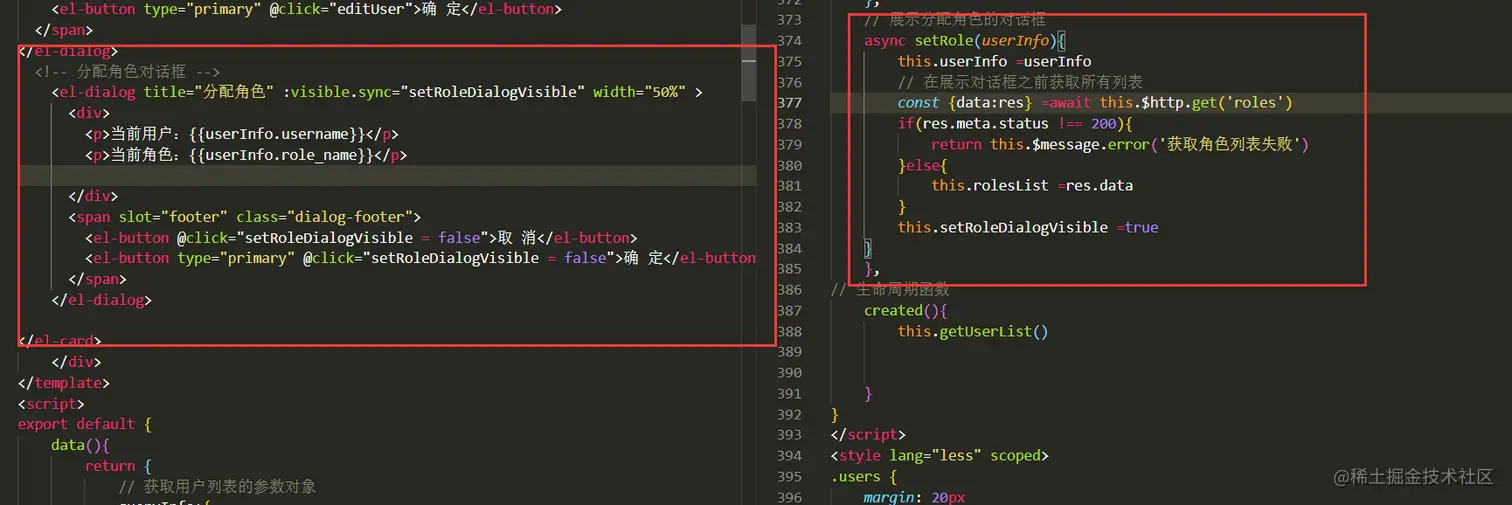Click the return { line under data()
The height and width of the screenshot is (505, 1512).
coord(118,466)
